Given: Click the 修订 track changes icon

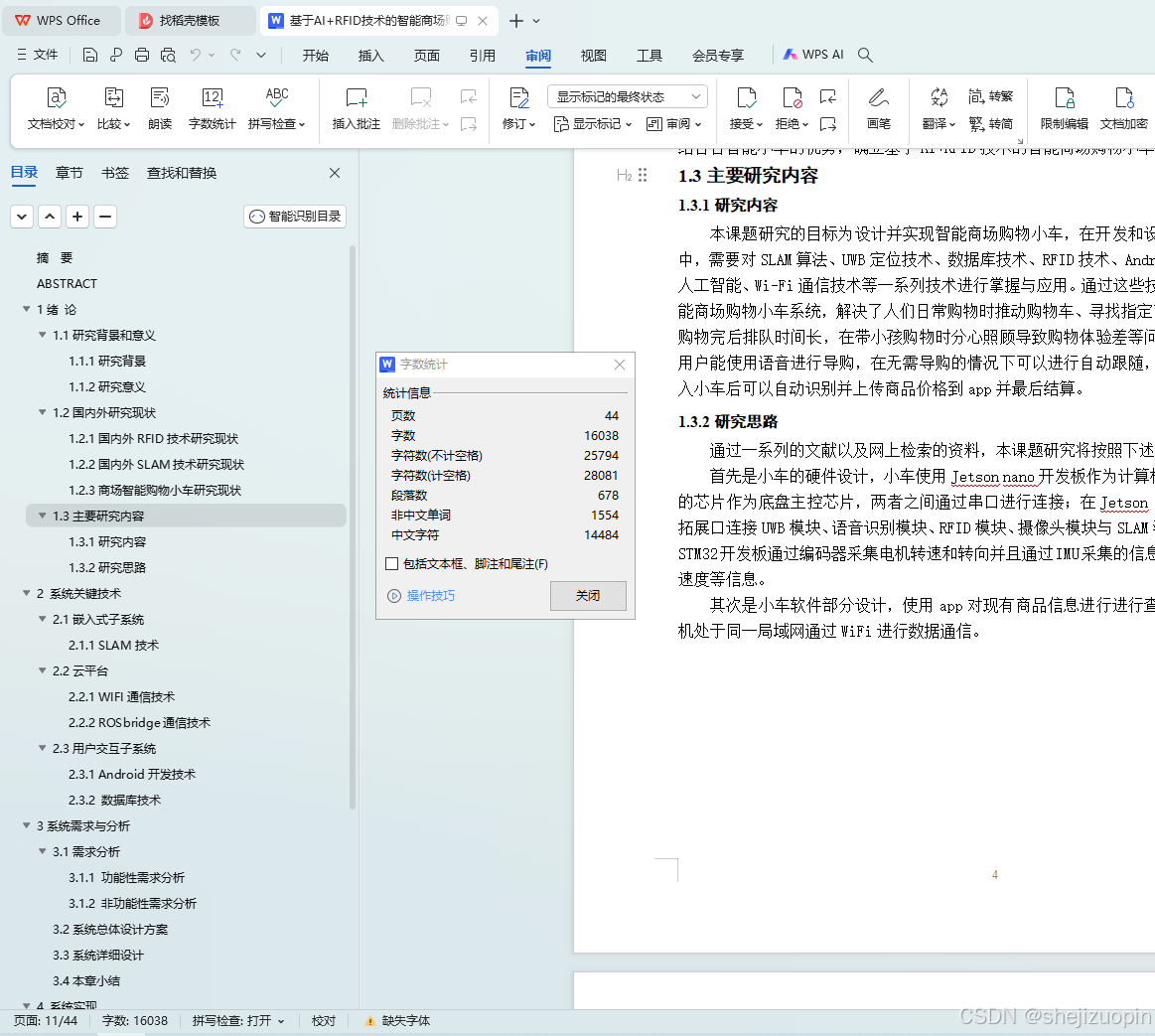Looking at the screenshot, I should 519,97.
